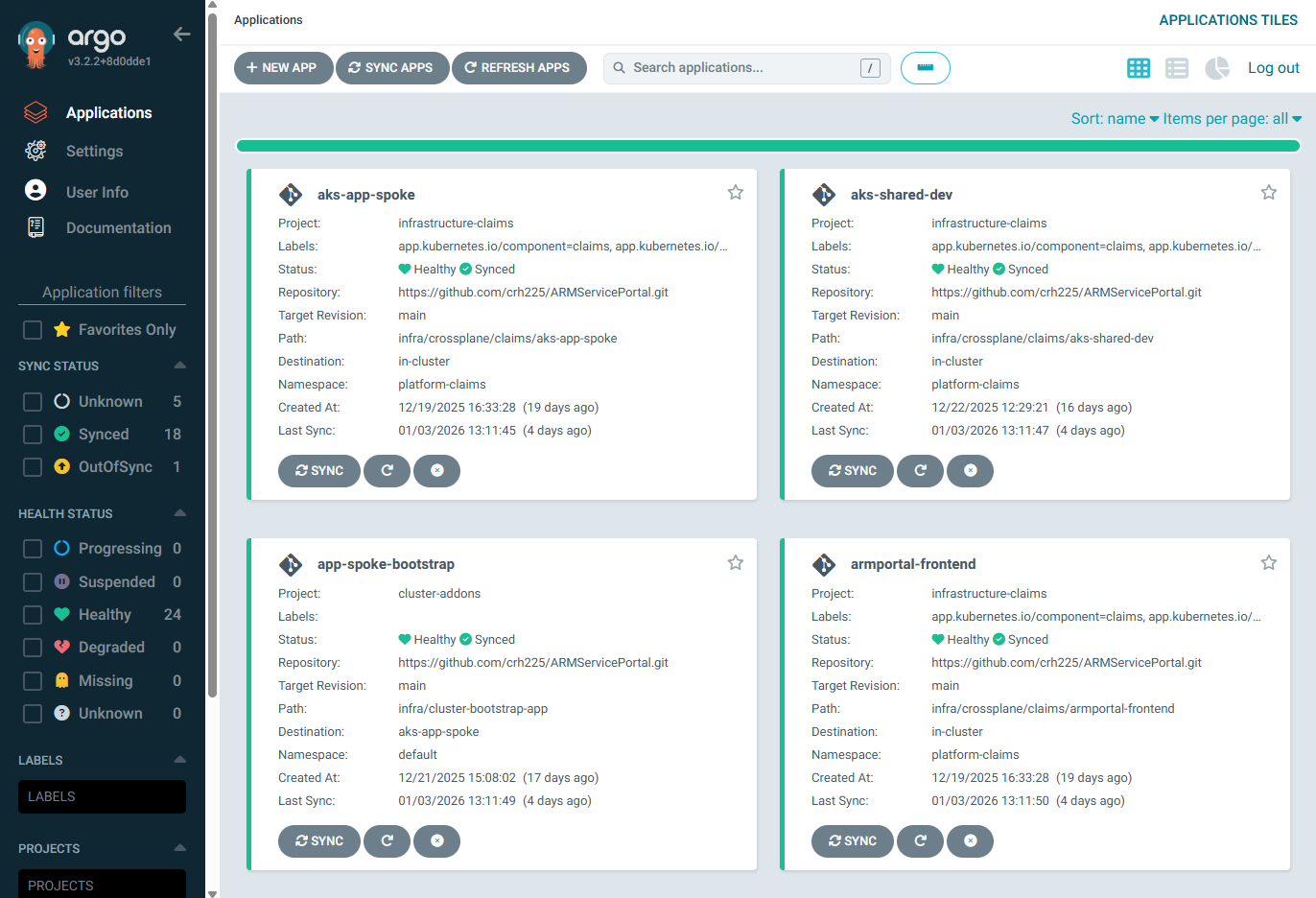Filter applications by Synced status
This screenshot has height=898, width=1316.
(32, 434)
